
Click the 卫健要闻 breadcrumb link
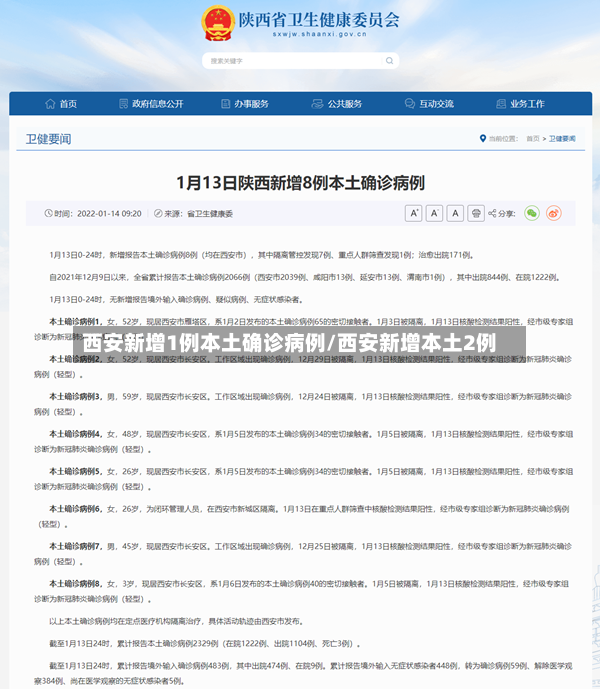(562, 139)
